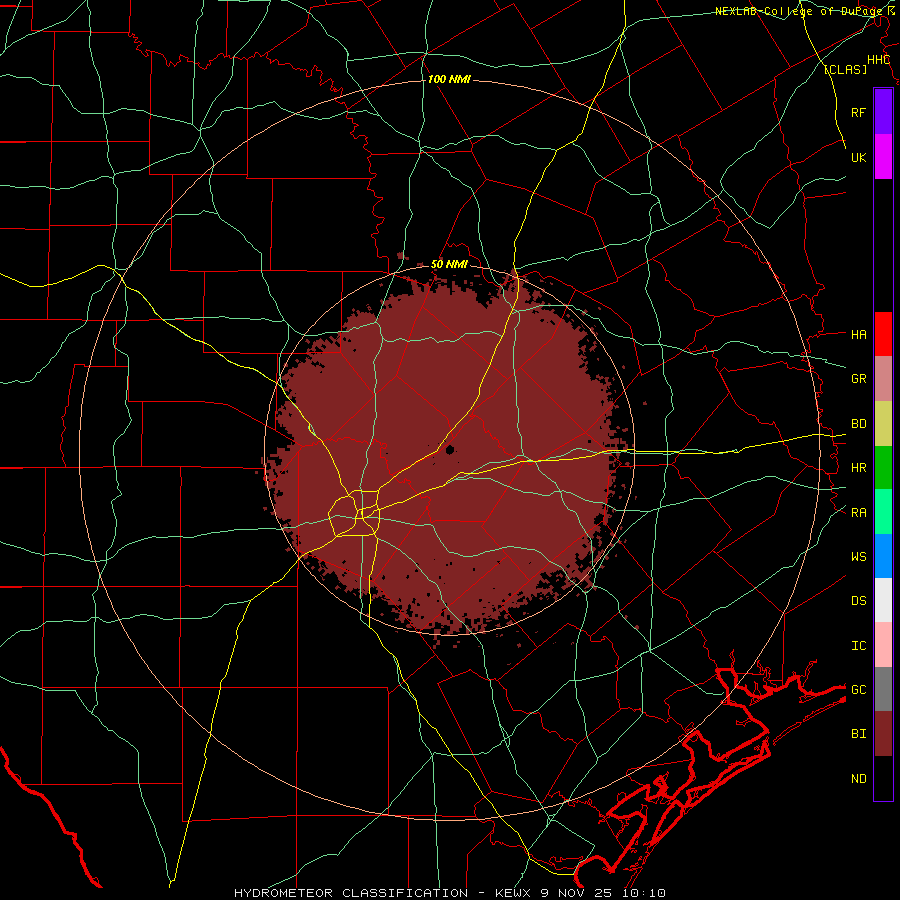Click the HHC product label
Image resolution: width=900 pixels, height=900 pixels.
click(879, 60)
